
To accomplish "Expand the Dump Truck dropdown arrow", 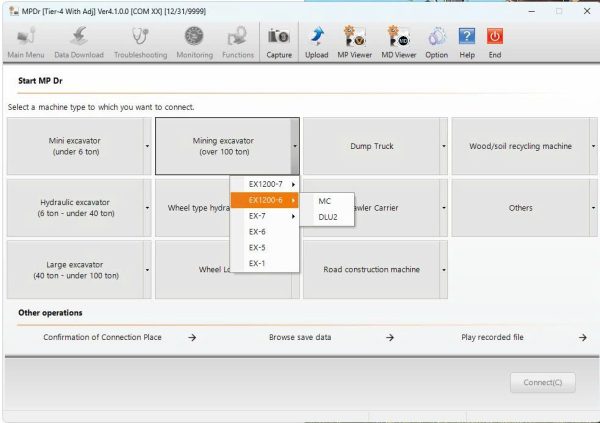I will [x=443, y=146].
